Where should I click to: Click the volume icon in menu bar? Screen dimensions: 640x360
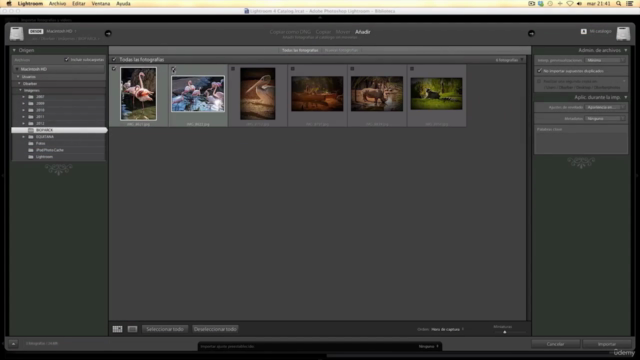(579, 4)
